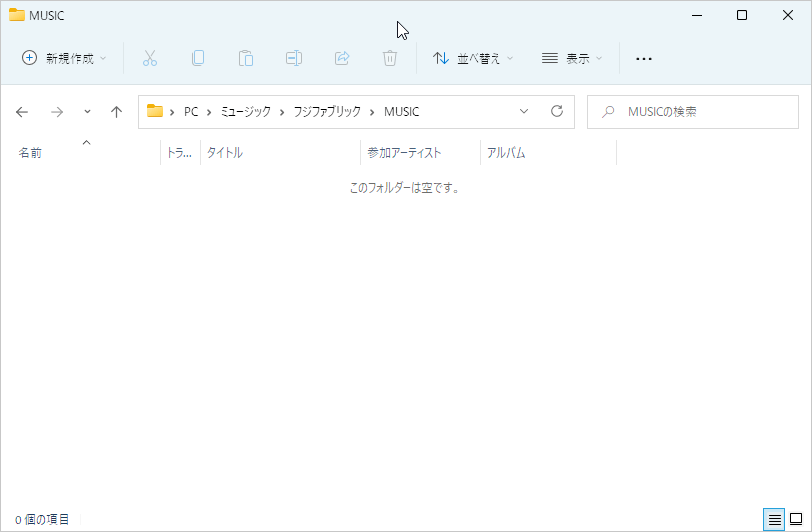Click the Share icon in the toolbar
This screenshot has width=812, height=532.
[342, 58]
